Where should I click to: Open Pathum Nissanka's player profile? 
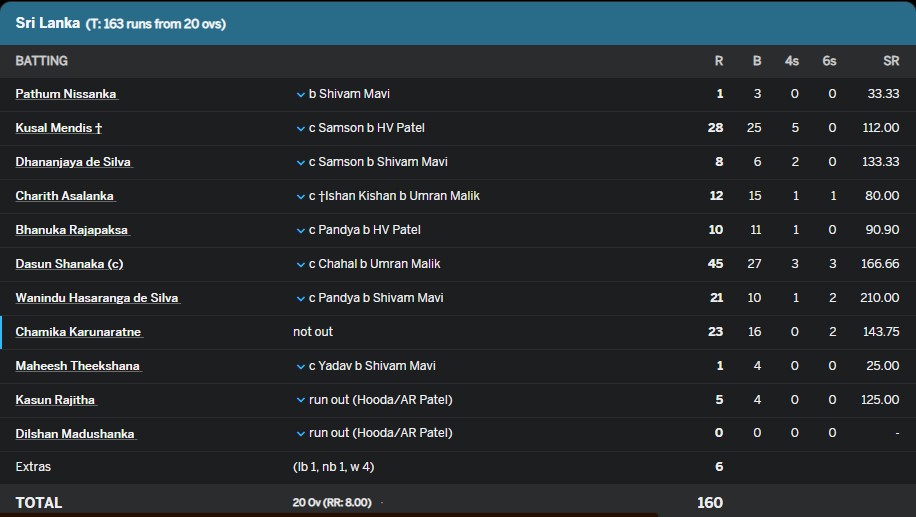click(x=66, y=94)
